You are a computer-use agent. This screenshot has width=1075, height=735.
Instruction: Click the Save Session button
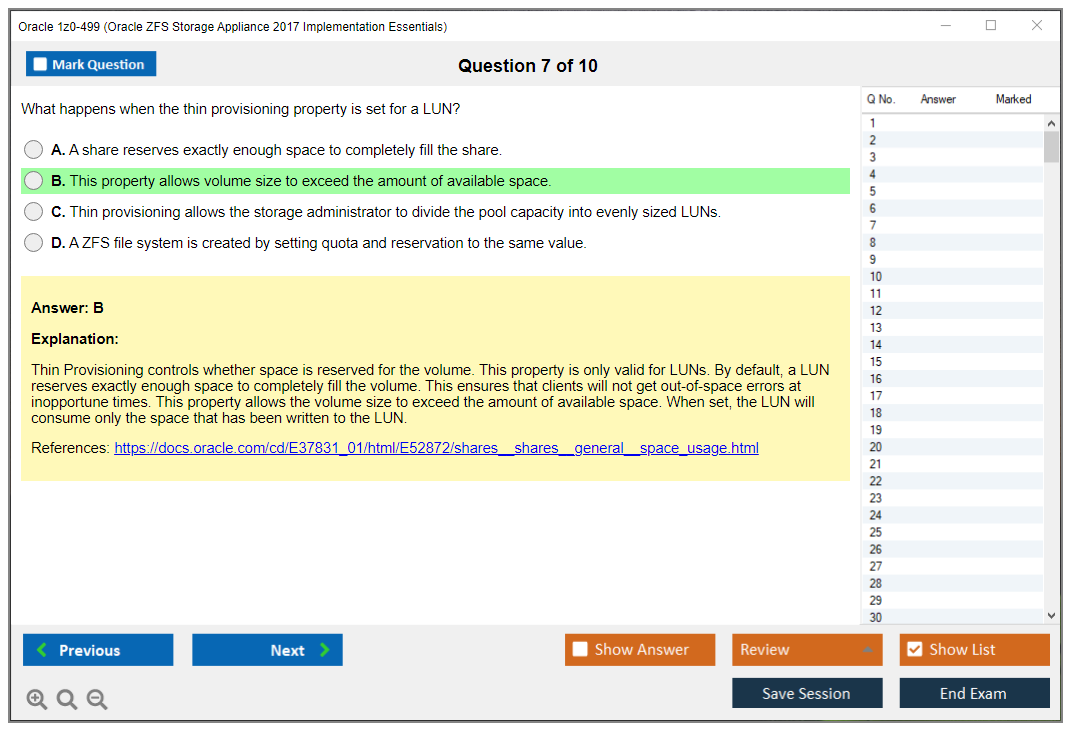pyautogui.click(x=807, y=692)
